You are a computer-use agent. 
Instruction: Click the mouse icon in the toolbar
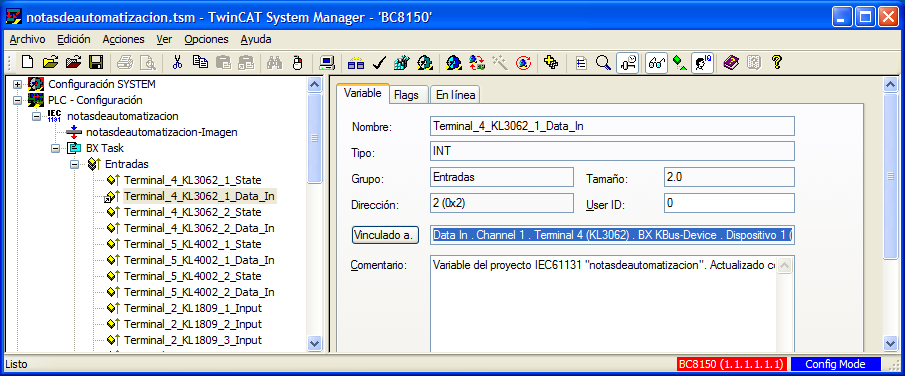click(x=297, y=62)
